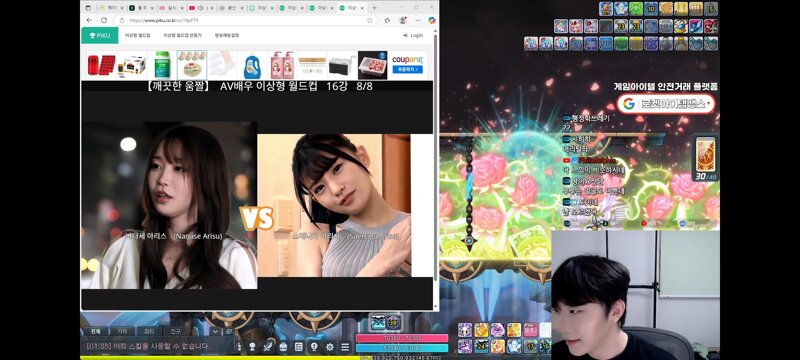The image size is (800, 360).
Task: Open the cash shop icon in the game bar
Action: tap(283, 347)
